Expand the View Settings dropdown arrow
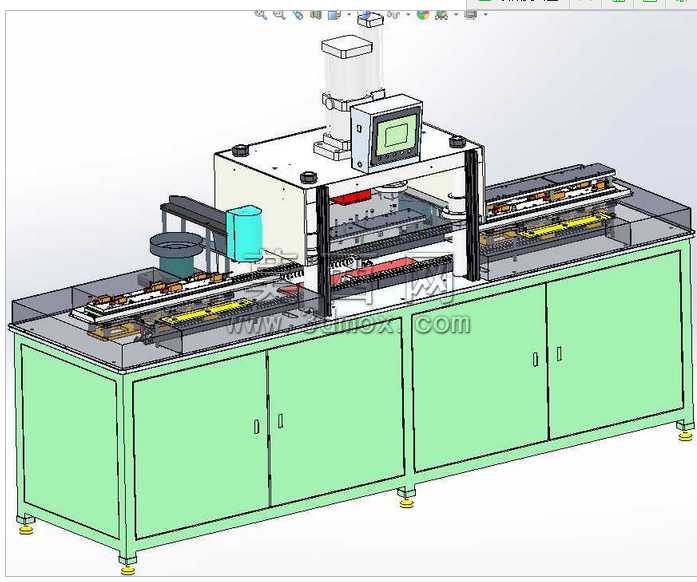This screenshot has height=582, width=697. click(486, 15)
